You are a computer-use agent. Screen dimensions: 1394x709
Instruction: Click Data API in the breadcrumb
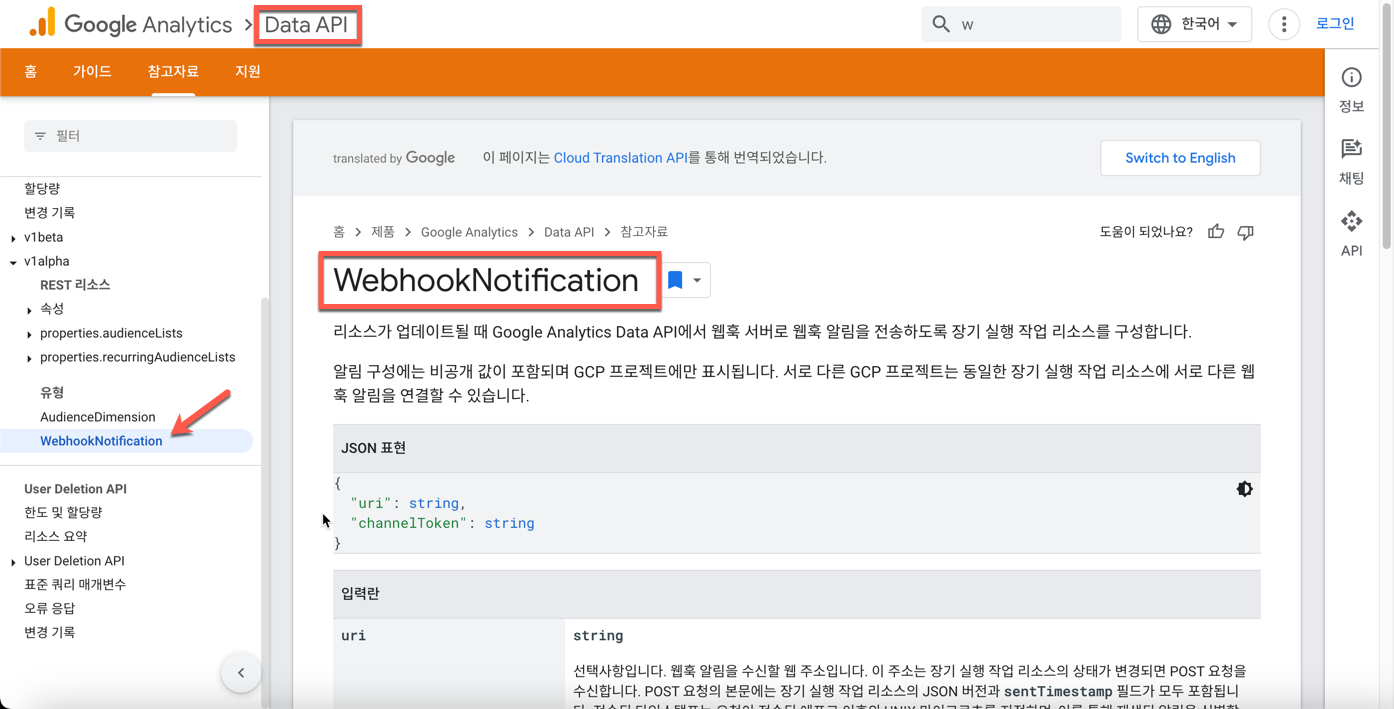(569, 232)
